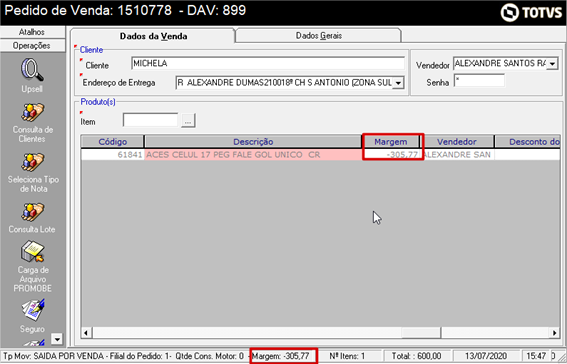Sort by the Descrição column header
Screen dimensions: 567x364
[x=253, y=142]
